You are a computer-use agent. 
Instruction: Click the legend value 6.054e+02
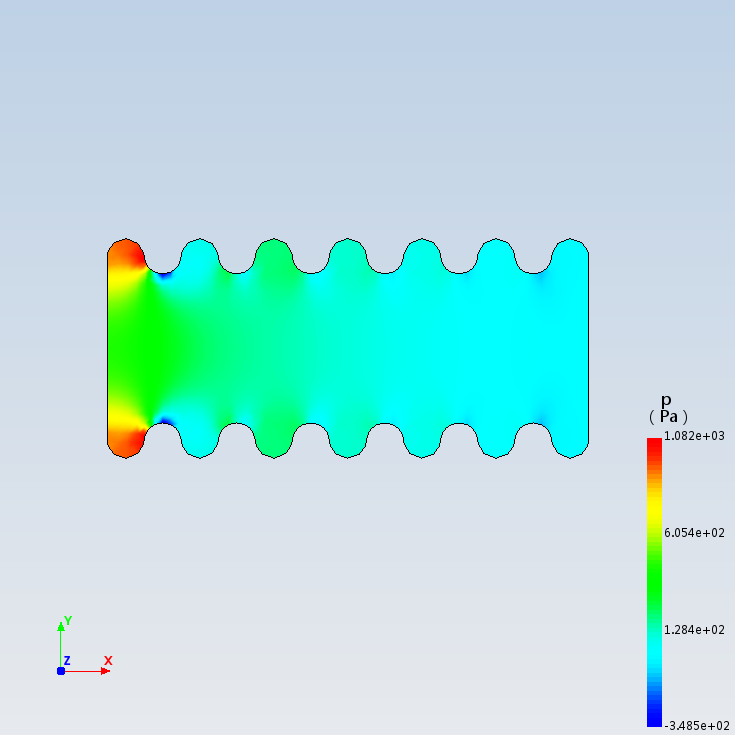(694, 533)
